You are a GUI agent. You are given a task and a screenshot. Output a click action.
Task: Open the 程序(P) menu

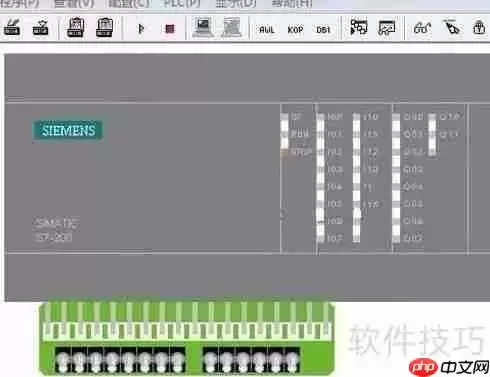pos(20,4)
